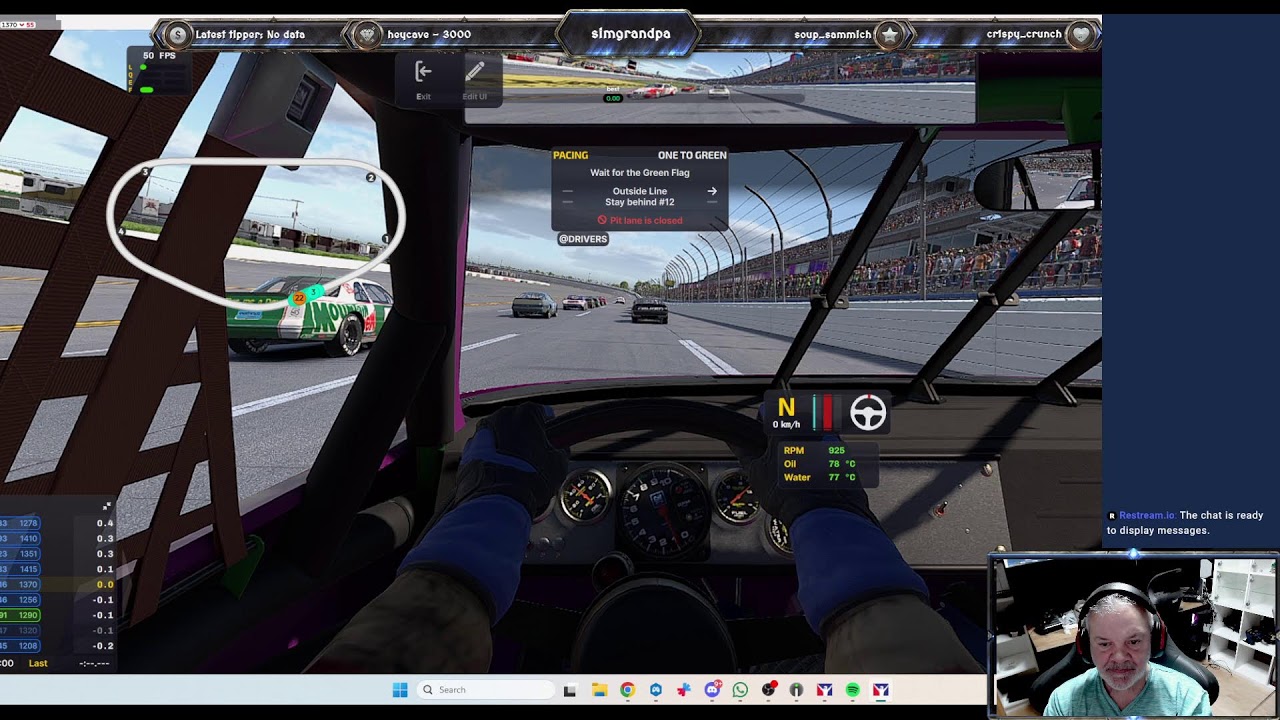Click the red pedal input bar
1280x720 pixels.
point(827,413)
